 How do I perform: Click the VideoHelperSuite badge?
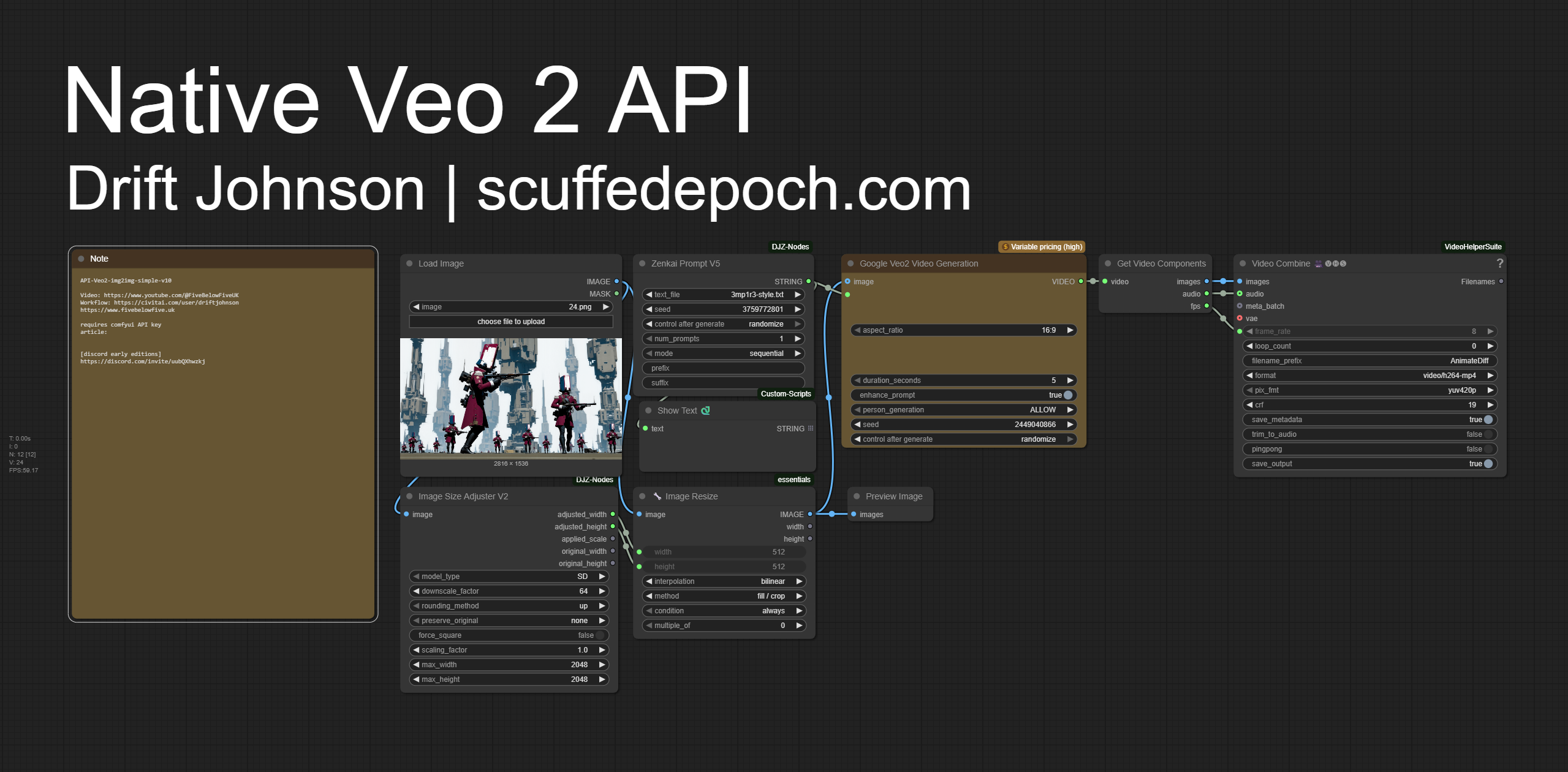tap(1472, 247)
